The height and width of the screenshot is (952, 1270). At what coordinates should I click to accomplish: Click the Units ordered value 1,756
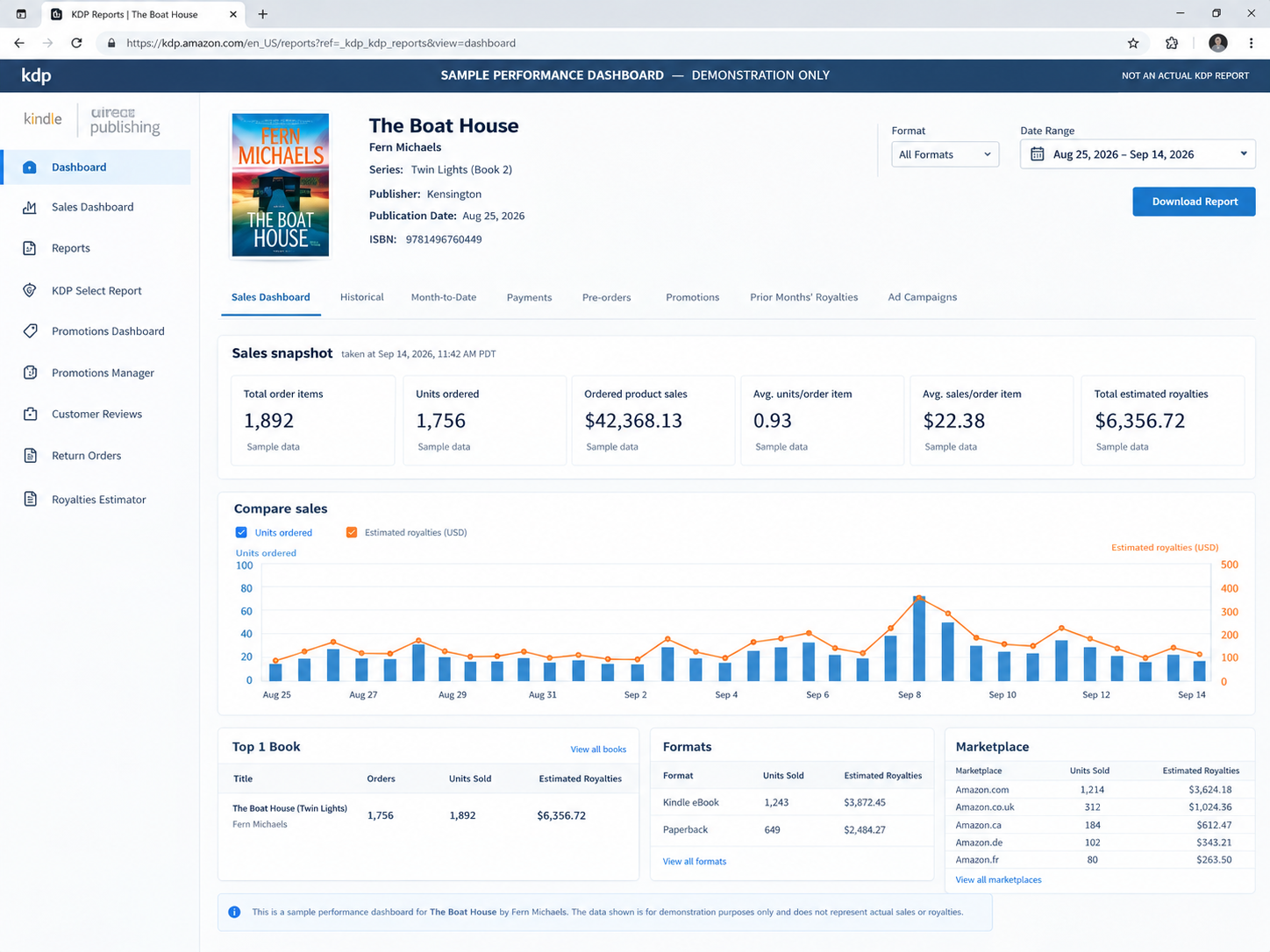pyautogui.click(x=440, y=421)
